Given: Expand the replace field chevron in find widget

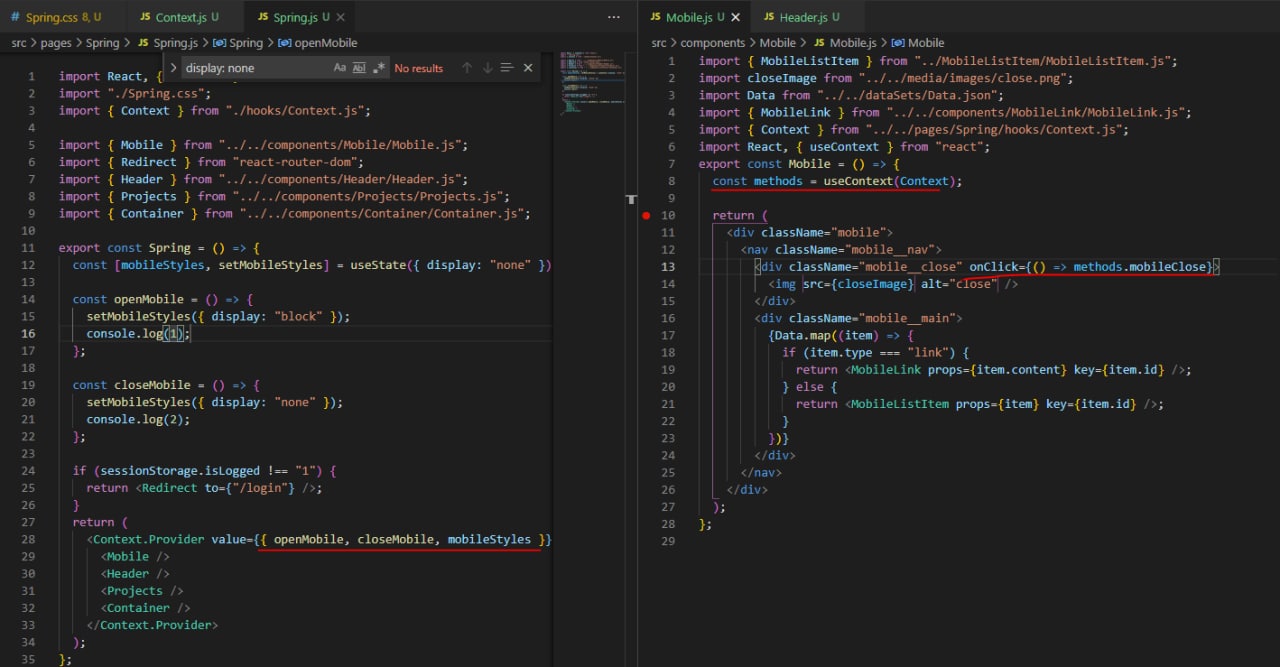Looking at the screenshot, I should click(x=173, y=68).
